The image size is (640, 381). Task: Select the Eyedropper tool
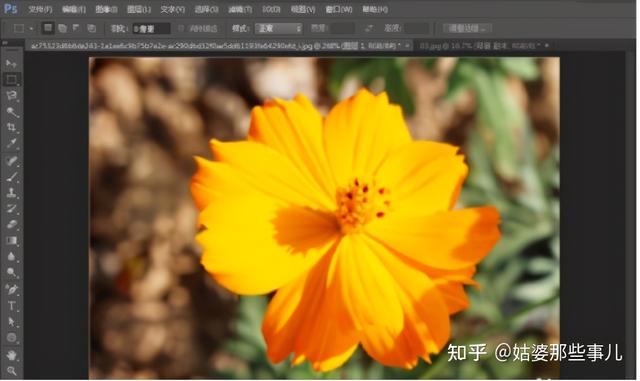click(11, 143)
